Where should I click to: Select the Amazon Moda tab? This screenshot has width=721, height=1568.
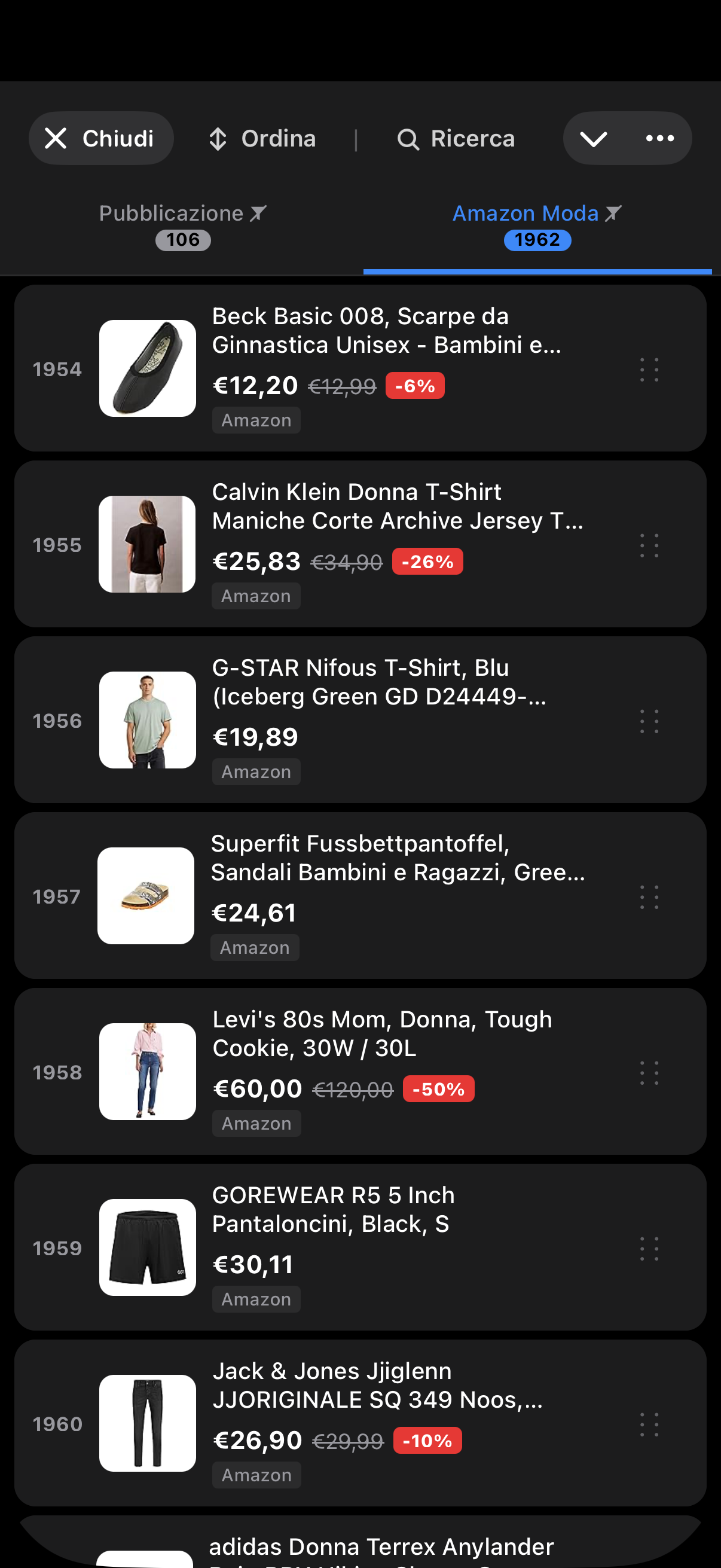tap(537, 226)
